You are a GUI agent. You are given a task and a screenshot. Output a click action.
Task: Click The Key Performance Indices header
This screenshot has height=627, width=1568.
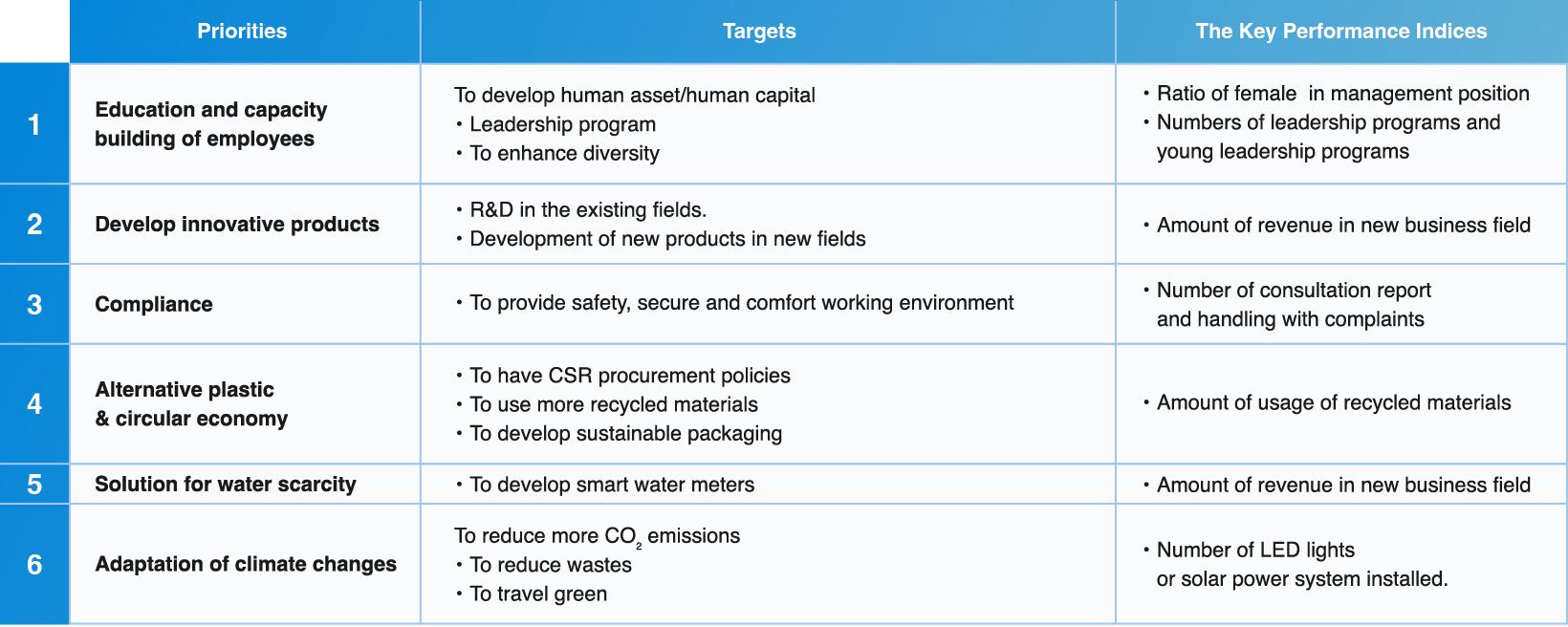pyautogui.click(x=1340, y=32)
